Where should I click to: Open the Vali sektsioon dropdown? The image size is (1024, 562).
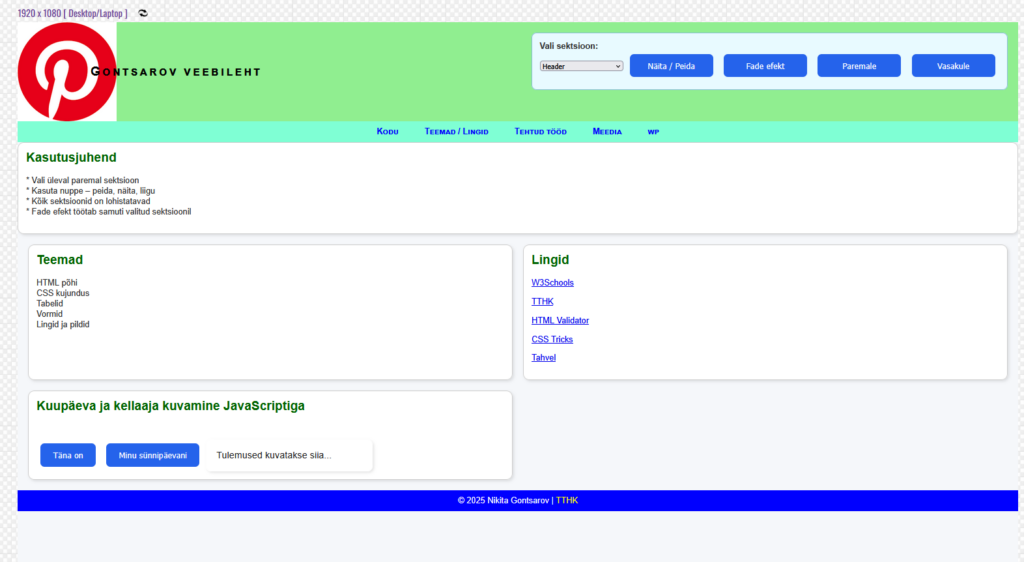581,66
